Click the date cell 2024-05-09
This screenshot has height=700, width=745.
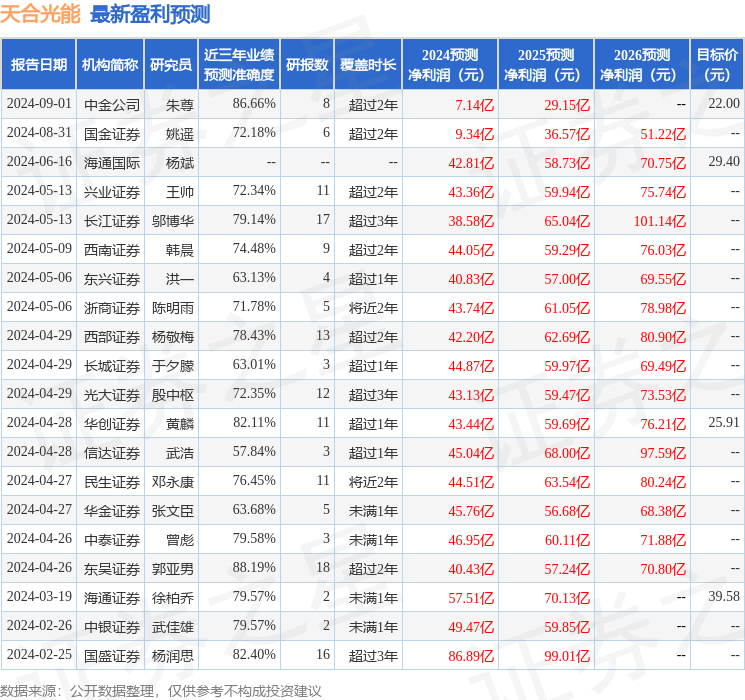click(x=39, y=249)
